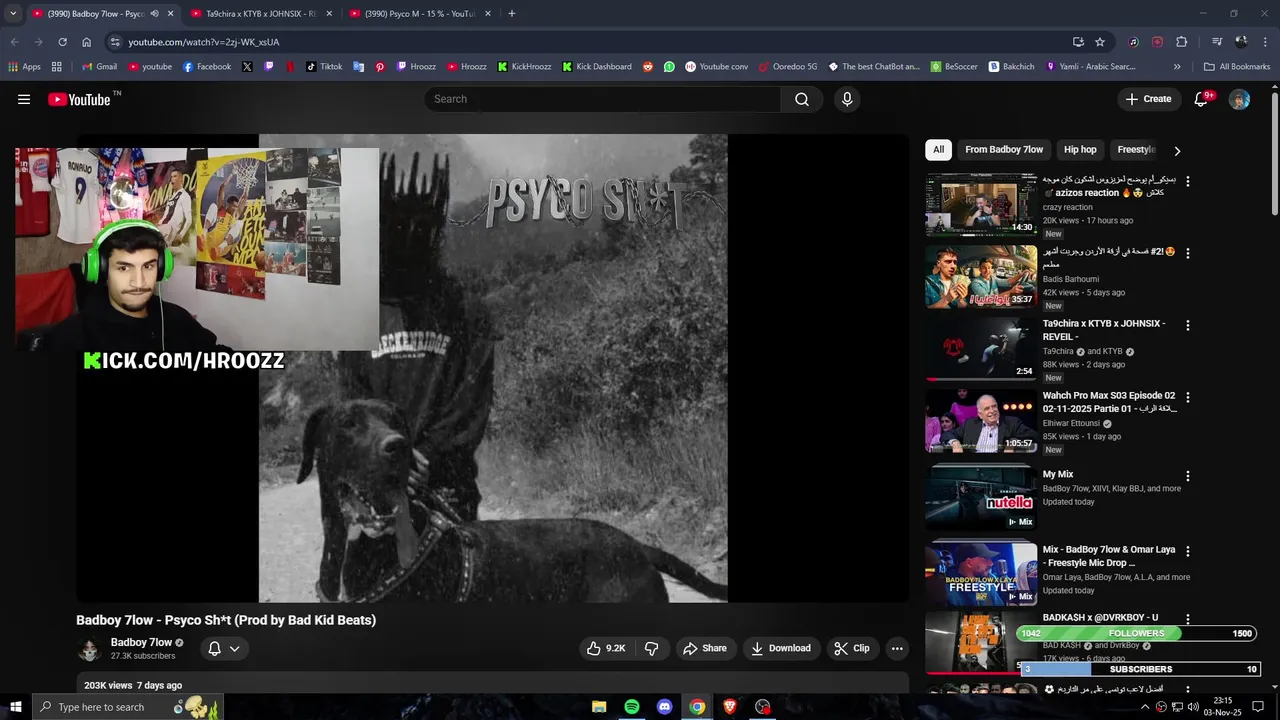This screenshot has width=1280, height=720.
Task: Open the Tiktok bookmark
Action: point(324,67)
